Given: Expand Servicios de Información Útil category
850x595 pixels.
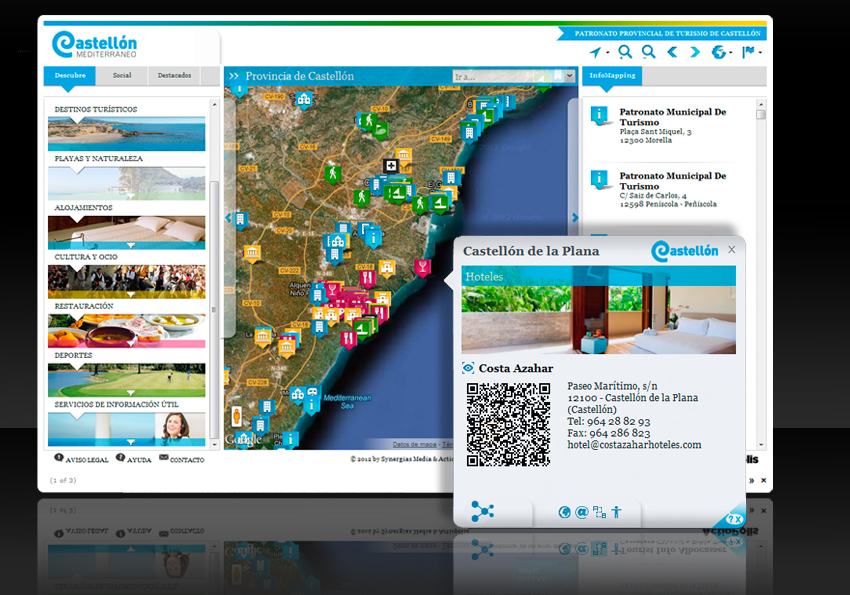Looking at the screenshot, I should tap(126, 429).
